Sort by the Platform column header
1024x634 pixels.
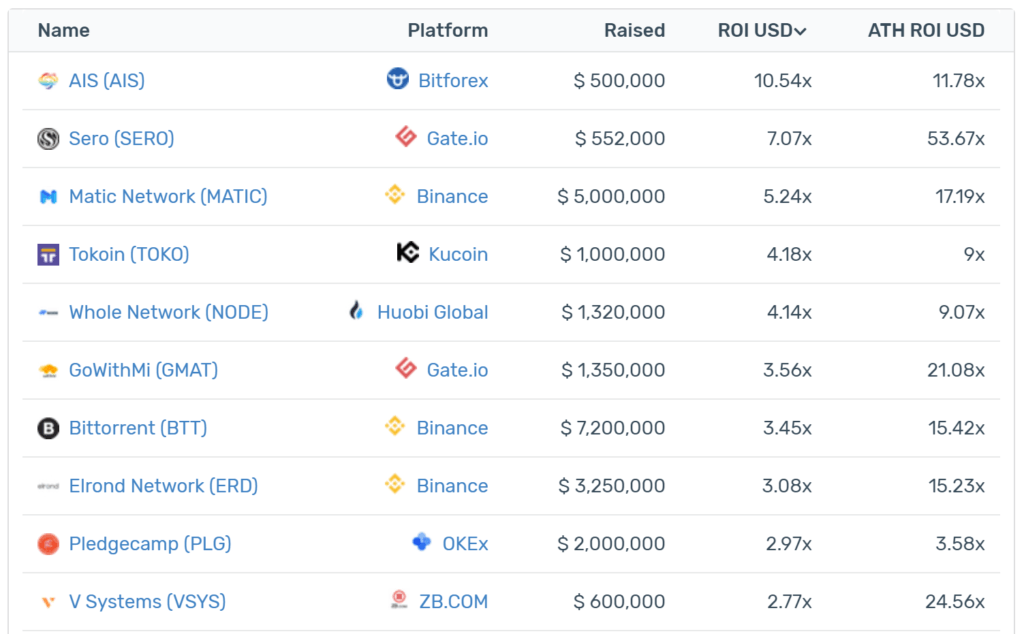pos(447,30)
